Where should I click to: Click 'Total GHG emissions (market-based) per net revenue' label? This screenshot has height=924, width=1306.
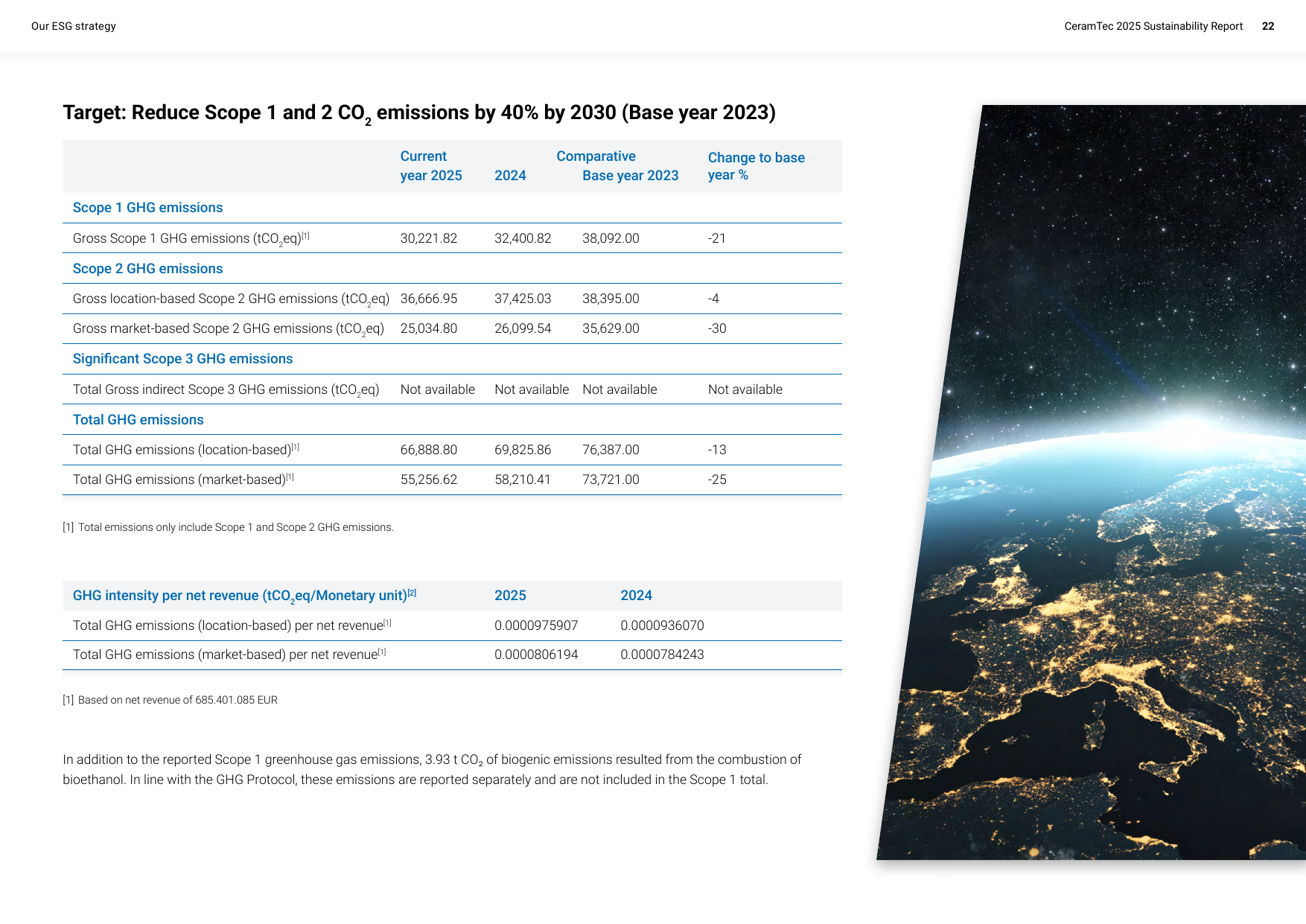coord(229,654)
